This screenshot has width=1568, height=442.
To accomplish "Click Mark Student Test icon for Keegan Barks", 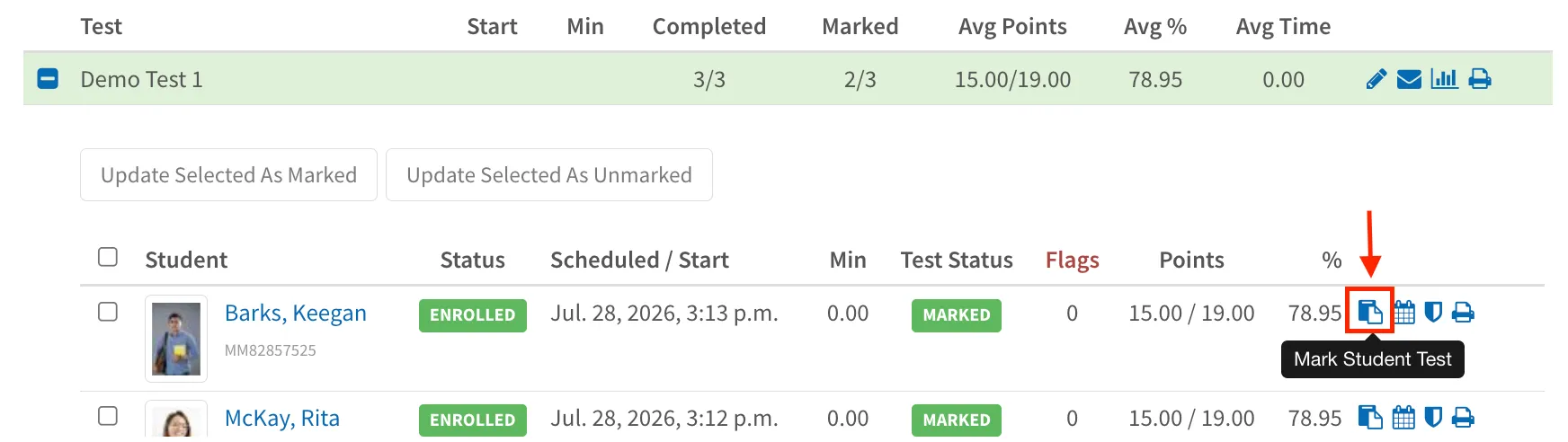I will click(1370, 313).
